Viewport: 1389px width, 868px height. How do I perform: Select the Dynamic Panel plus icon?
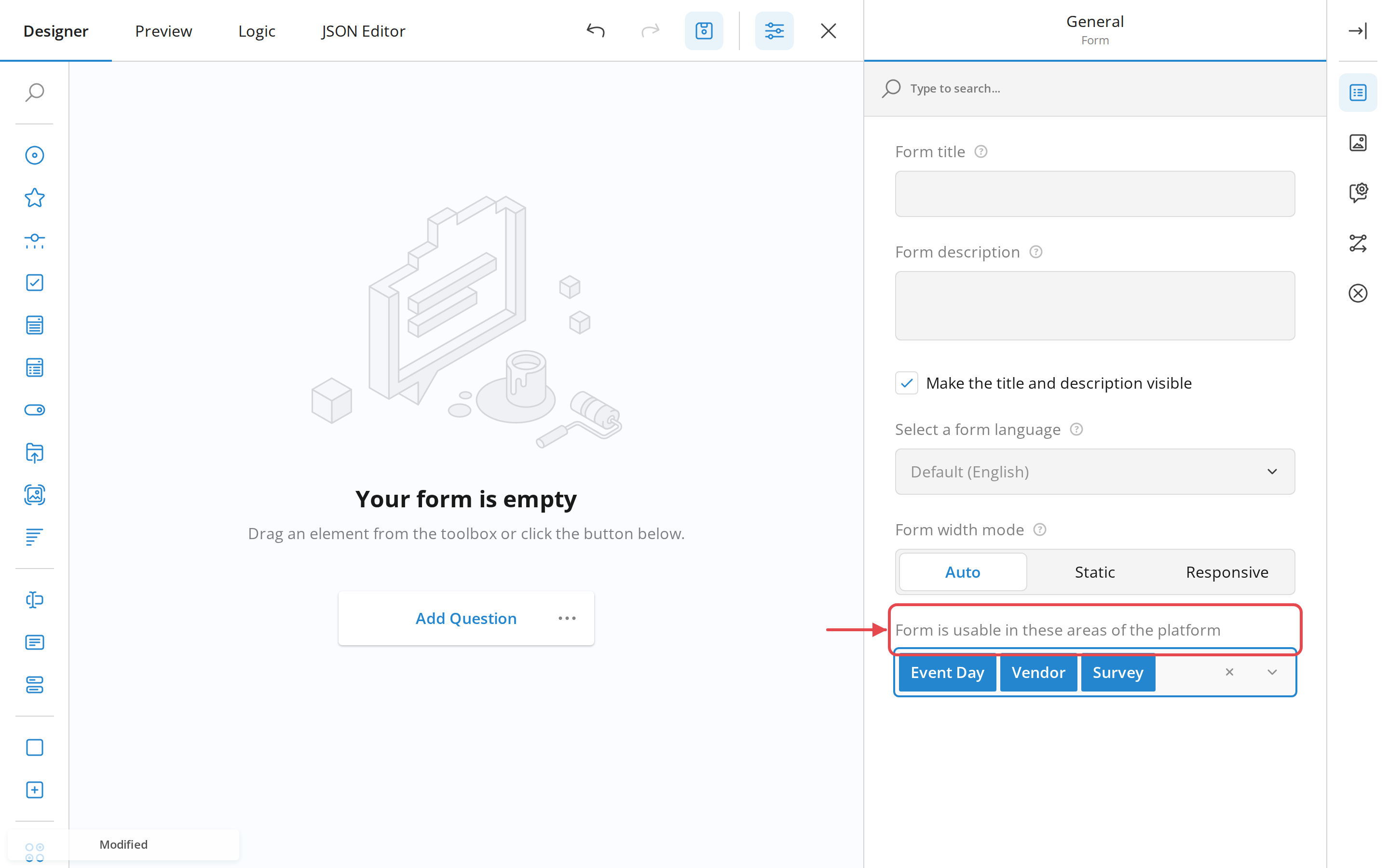pyautogui.click(x=34, y=790)
